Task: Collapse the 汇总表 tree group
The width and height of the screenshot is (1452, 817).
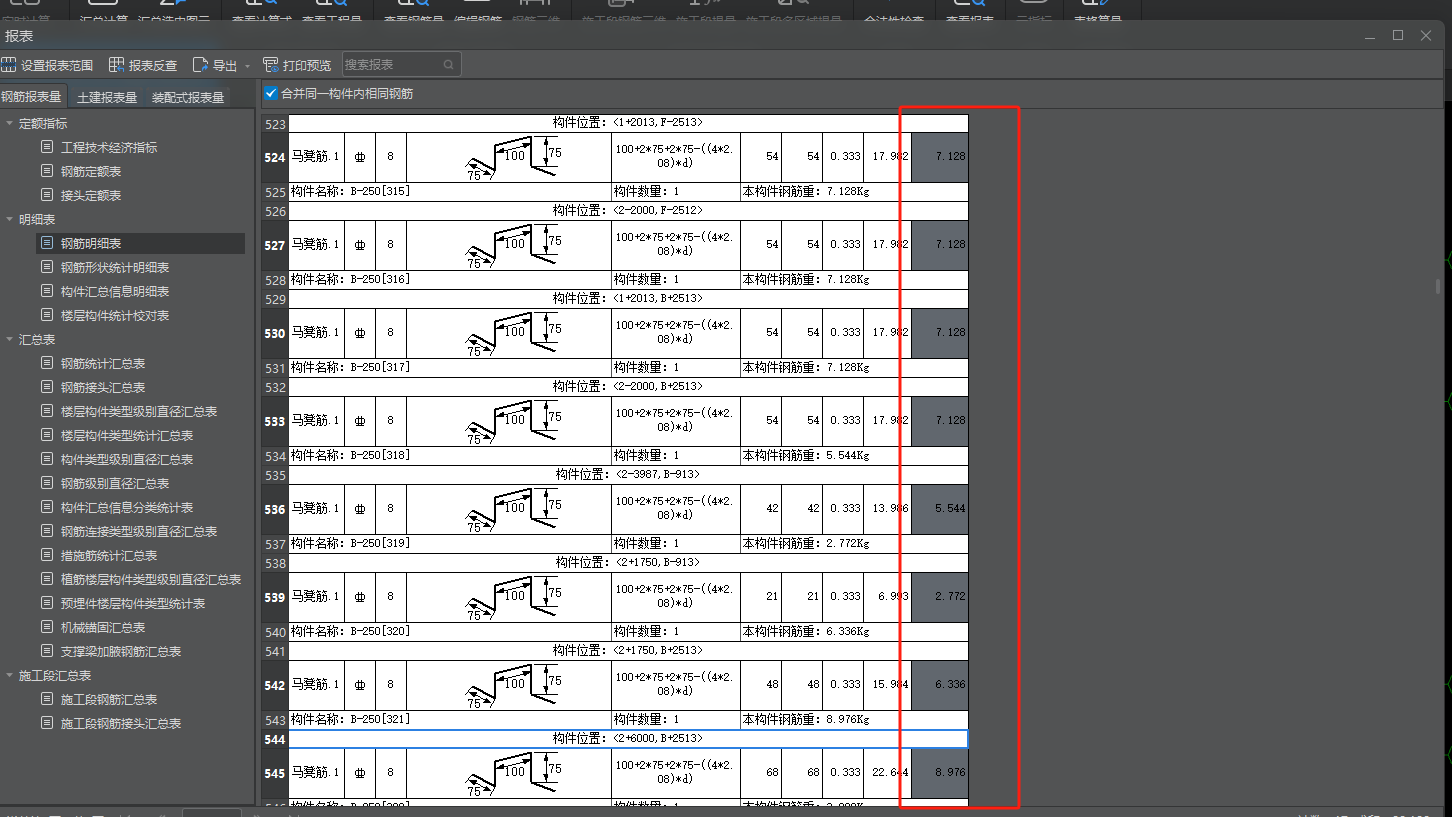Action: pos(9,339)
